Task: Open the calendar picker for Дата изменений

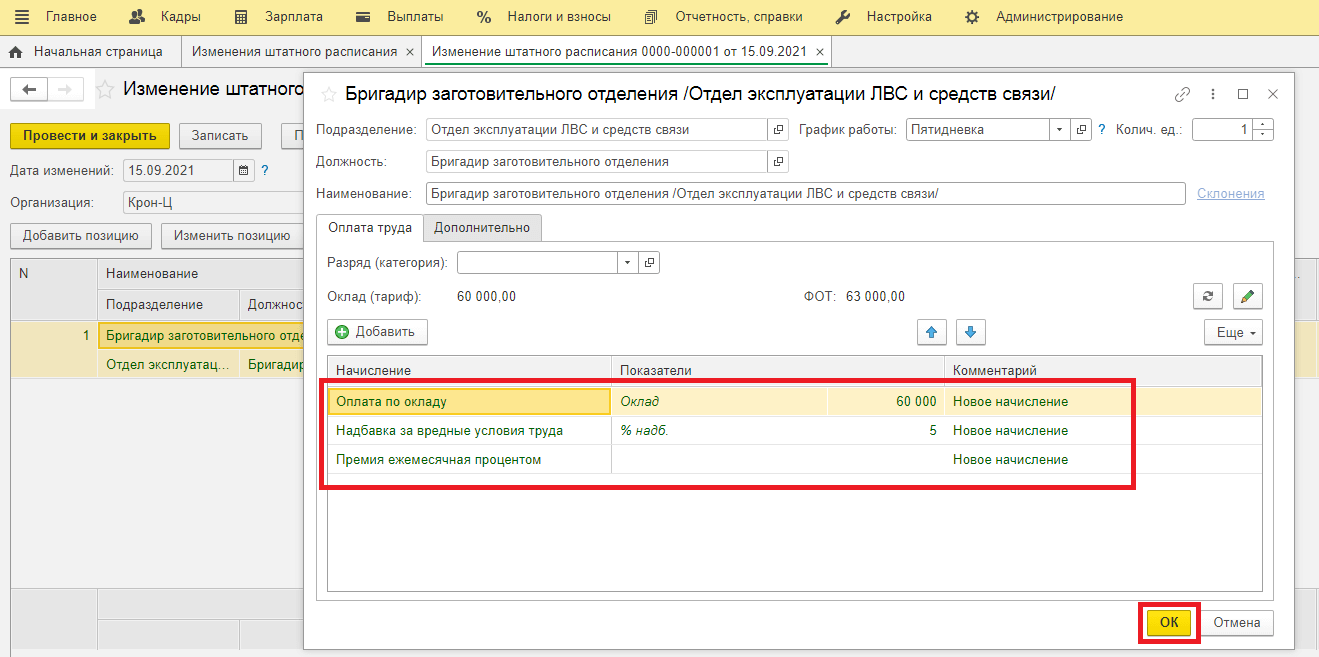Action: (x=243, y=171)
